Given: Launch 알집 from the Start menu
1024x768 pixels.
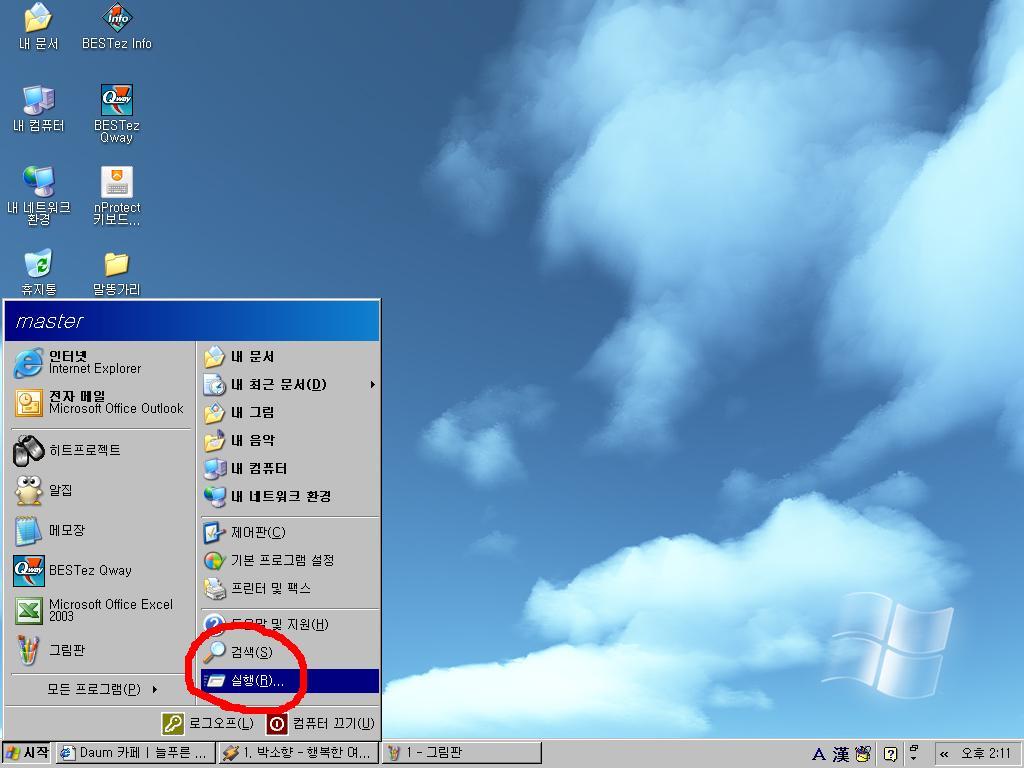Looking at the screenshot, I should coord(101,490).
